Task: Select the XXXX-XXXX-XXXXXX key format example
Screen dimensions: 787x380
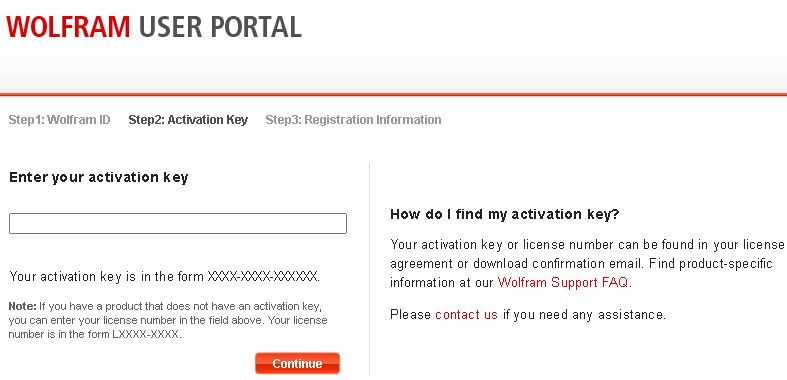Action: click(263, 277)
